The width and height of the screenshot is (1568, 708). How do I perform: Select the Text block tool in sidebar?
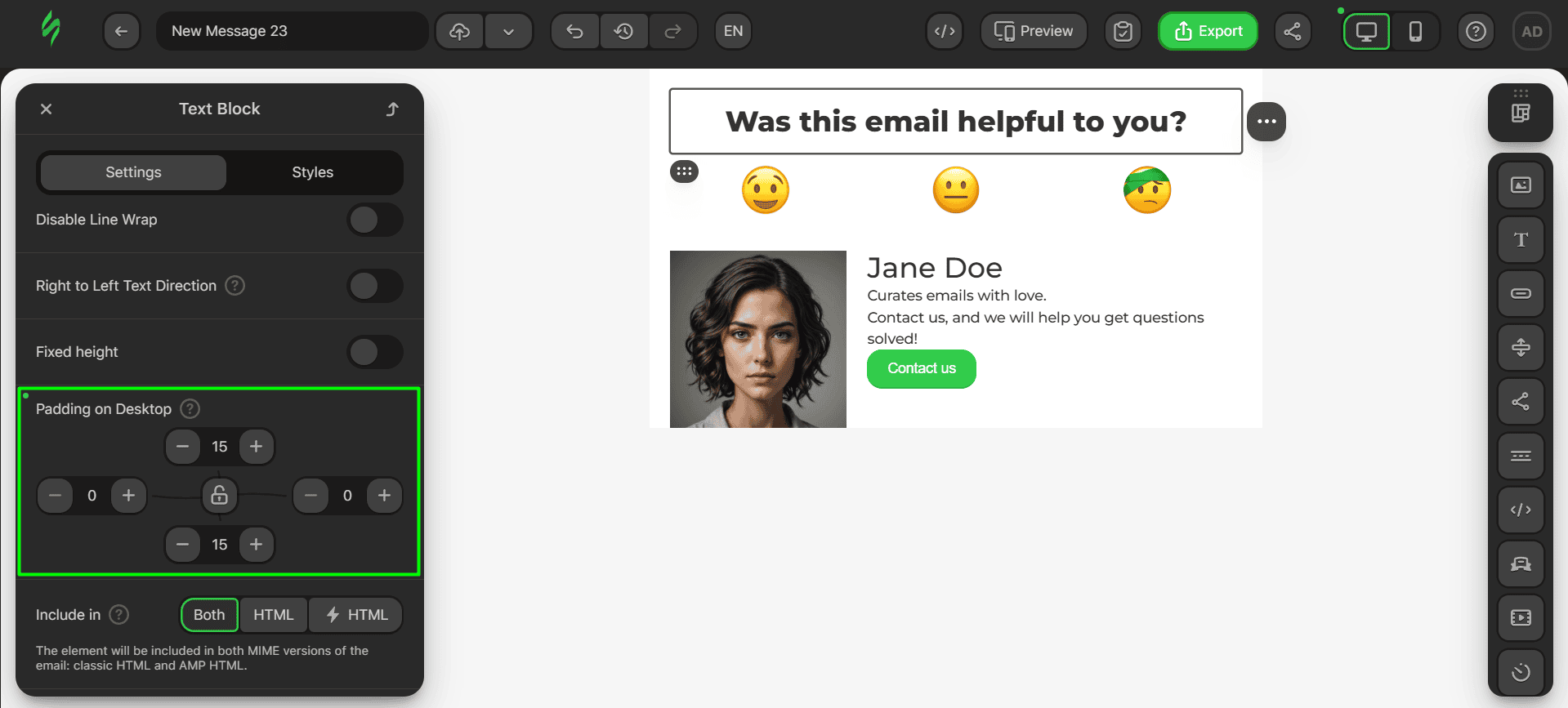[1520, 240]
